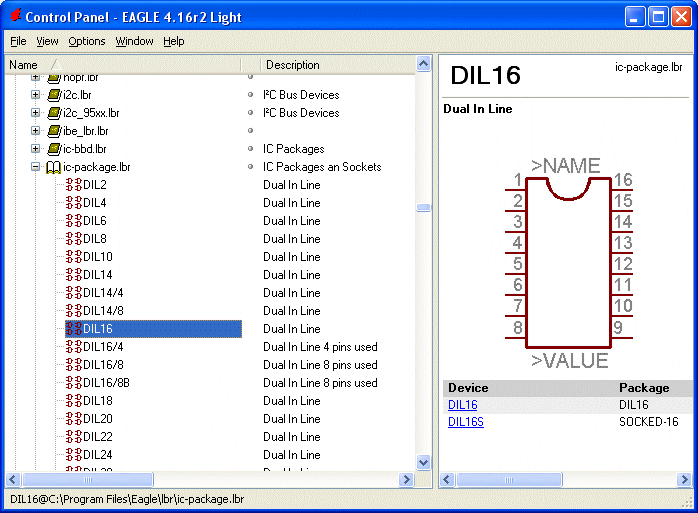Click the ic-bbd.lbr library book icon
Screen dimensions: 698x513
pos(54,148)
